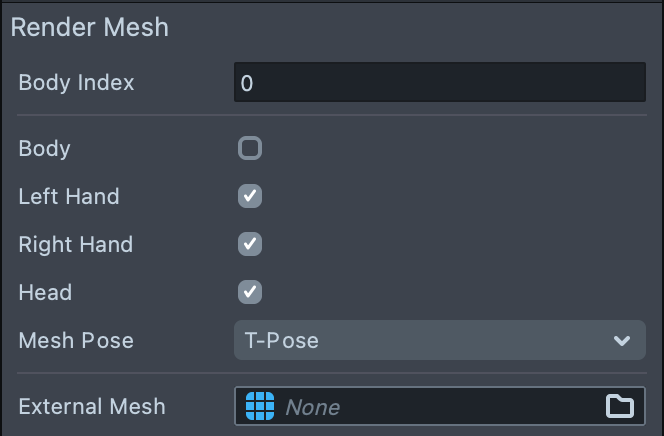
Task: Click the blue mesh grid icon
Action: (260, 406)
